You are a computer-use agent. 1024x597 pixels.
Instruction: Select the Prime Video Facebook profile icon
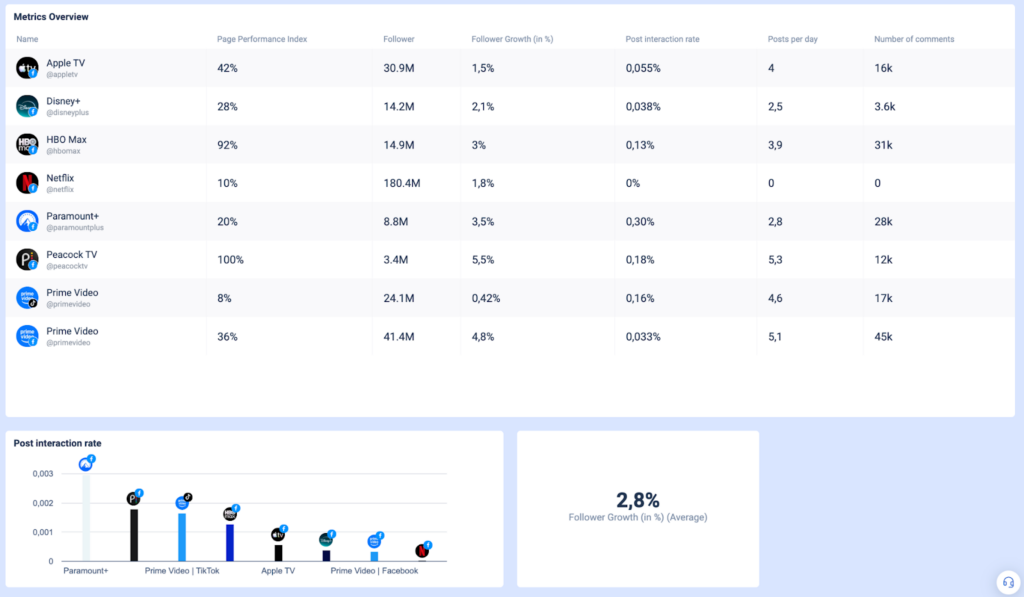click(x=26, y=336)
